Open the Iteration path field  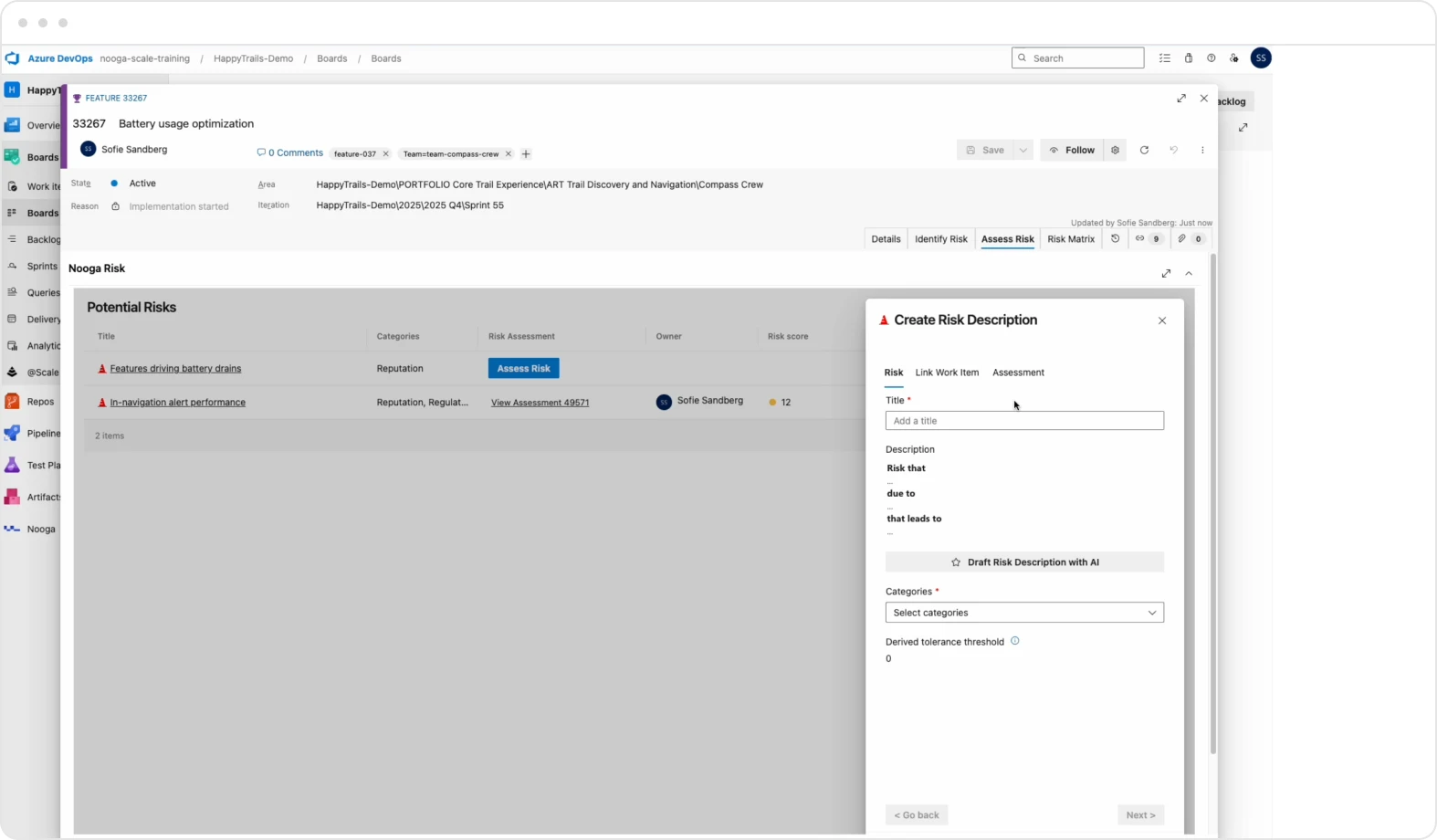click(x=410, y=205)
